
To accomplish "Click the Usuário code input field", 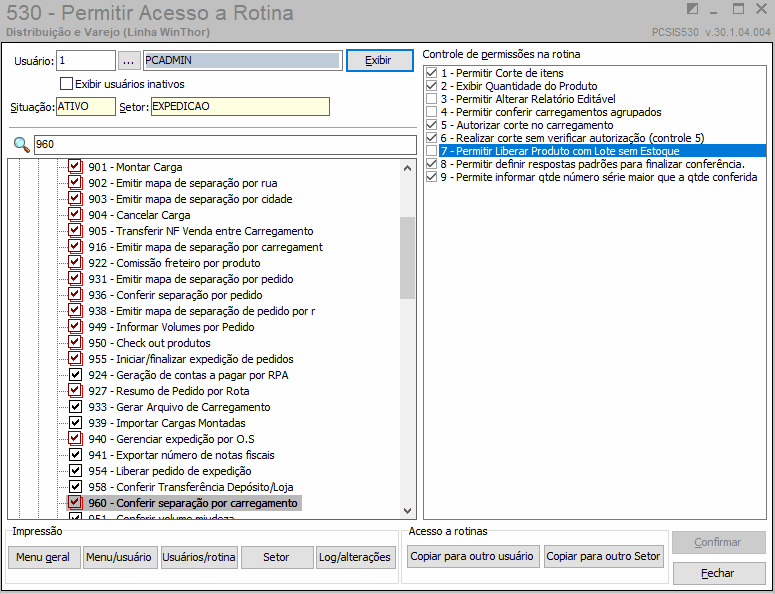I will click(86, 60).
